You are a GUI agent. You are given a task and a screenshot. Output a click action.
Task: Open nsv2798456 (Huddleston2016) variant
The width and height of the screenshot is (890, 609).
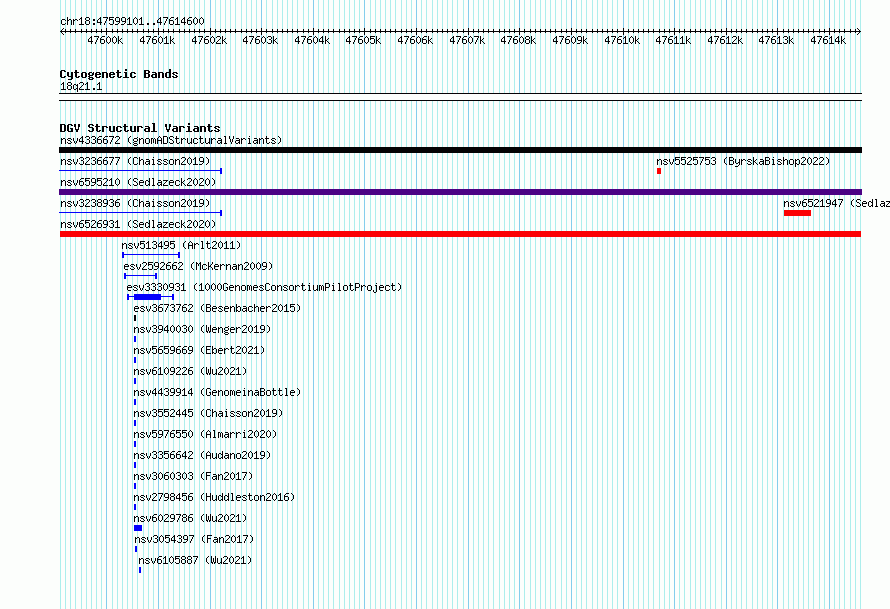click(214, 497)
